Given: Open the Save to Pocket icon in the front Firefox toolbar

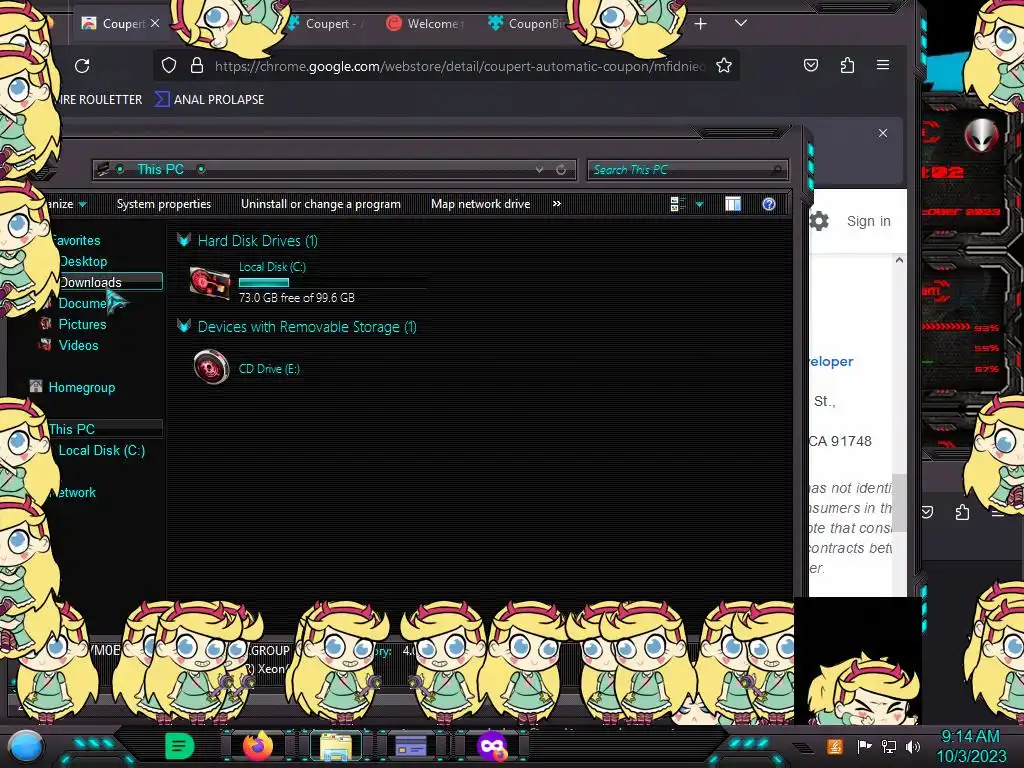Looking at the screenshot, I should pyautogui.click(x=810, y=65).
